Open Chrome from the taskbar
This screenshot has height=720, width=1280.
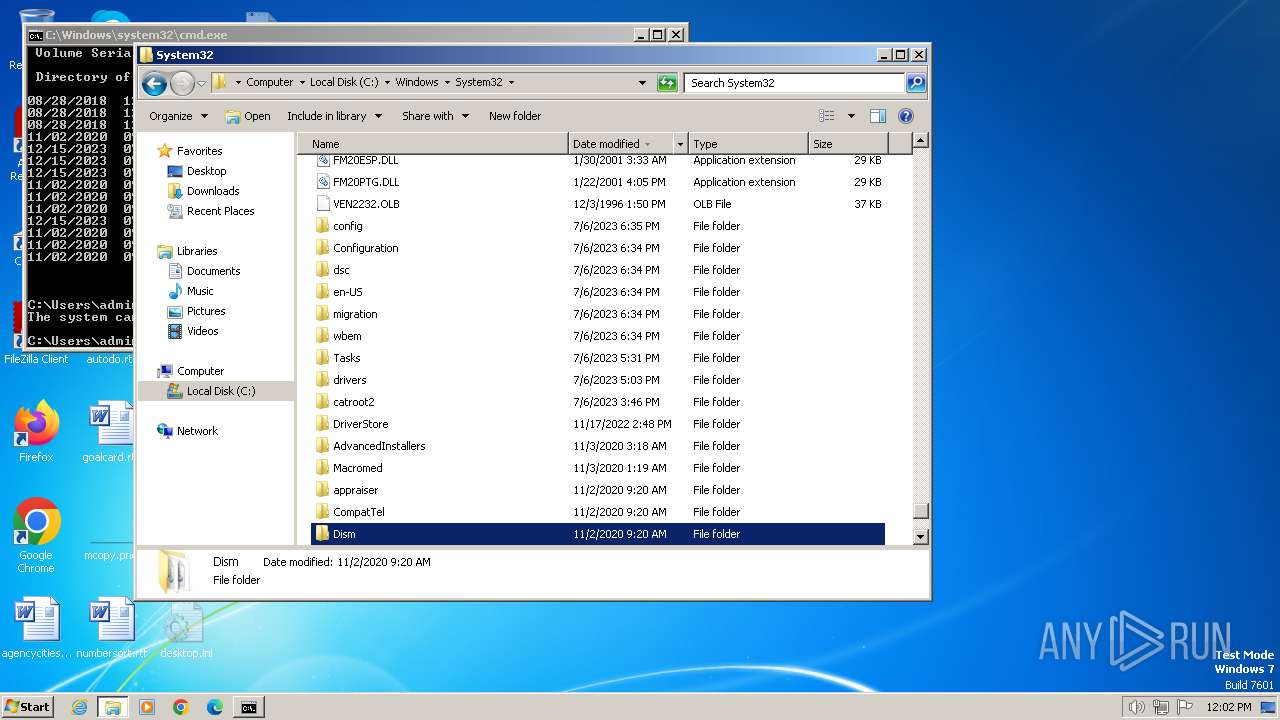[x=181, y=707]
